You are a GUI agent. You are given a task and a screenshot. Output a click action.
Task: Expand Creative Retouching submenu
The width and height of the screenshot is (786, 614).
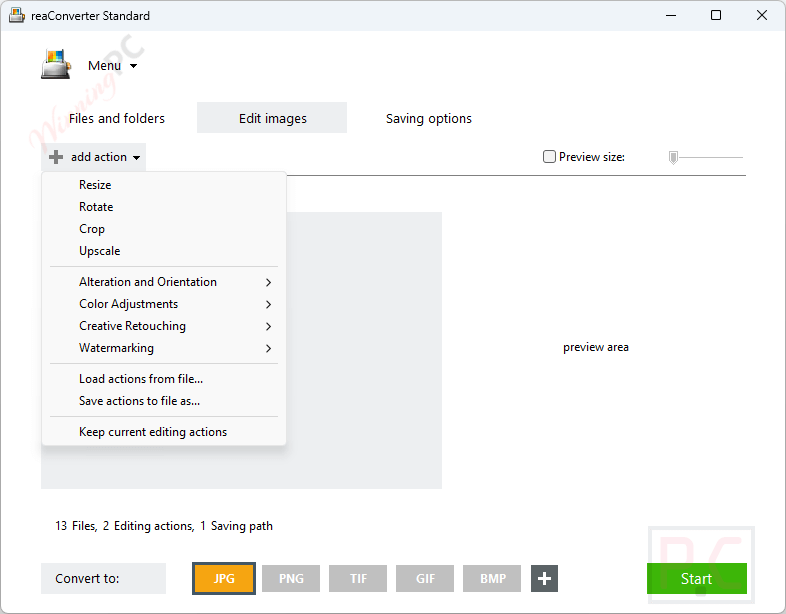164,326
